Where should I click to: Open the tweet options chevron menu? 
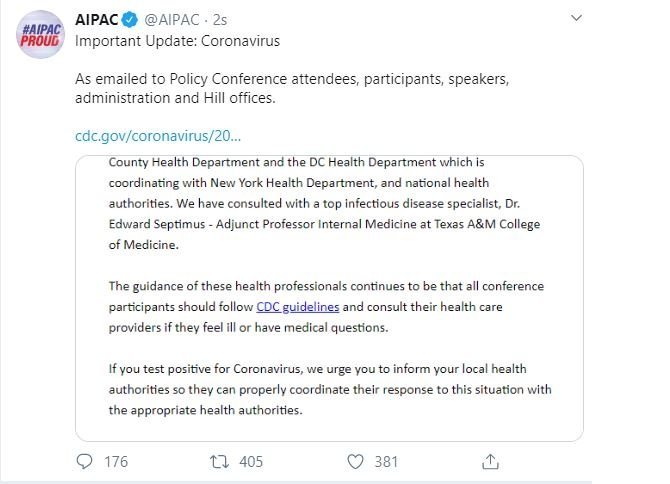[x=577, y=18]
